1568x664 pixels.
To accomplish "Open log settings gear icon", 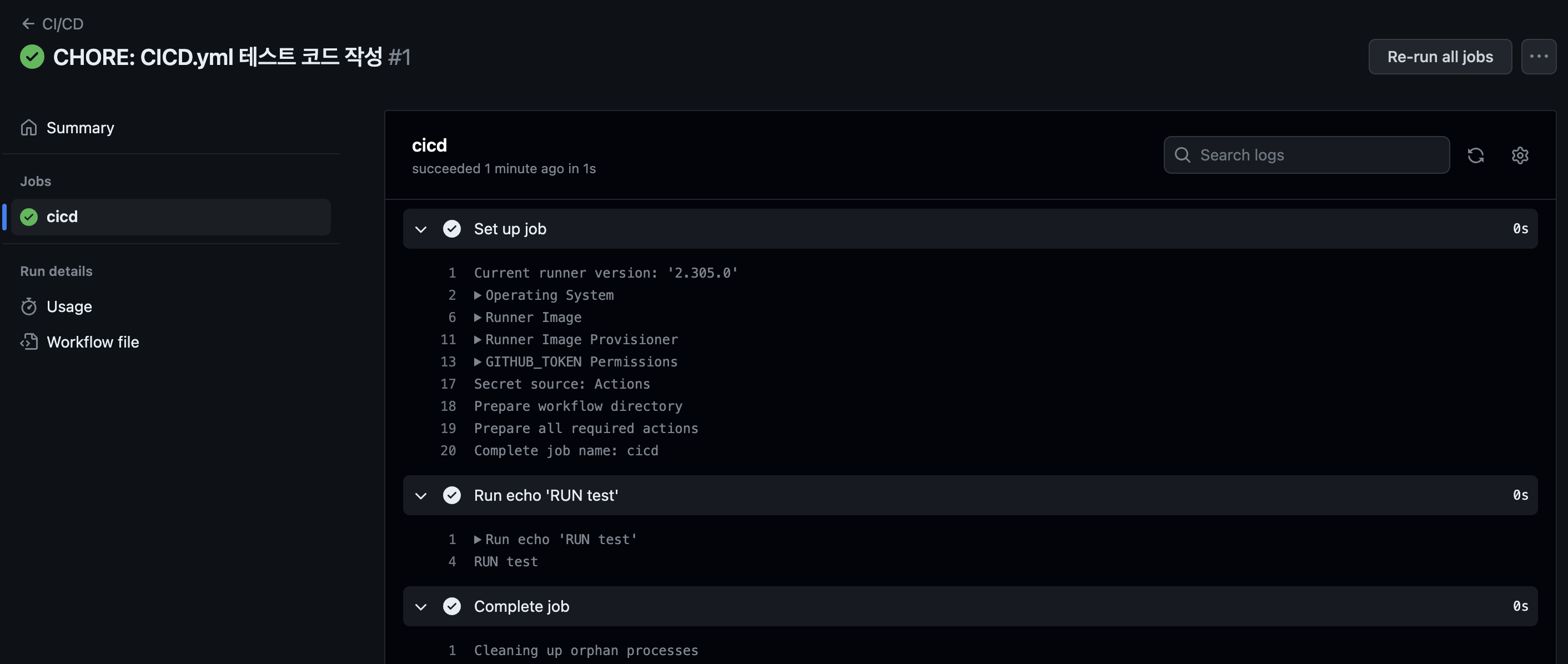I will (1520, 155).
